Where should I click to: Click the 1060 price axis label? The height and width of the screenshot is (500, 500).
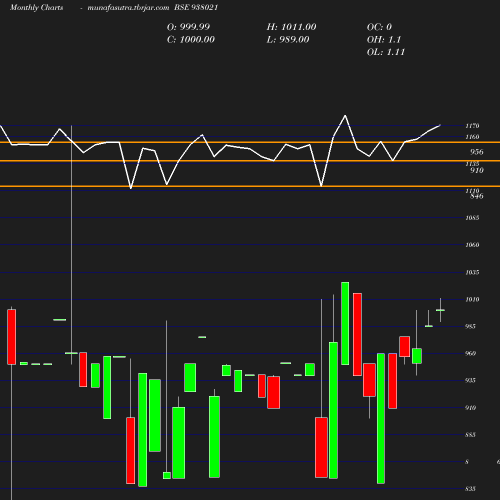(472, 245)
